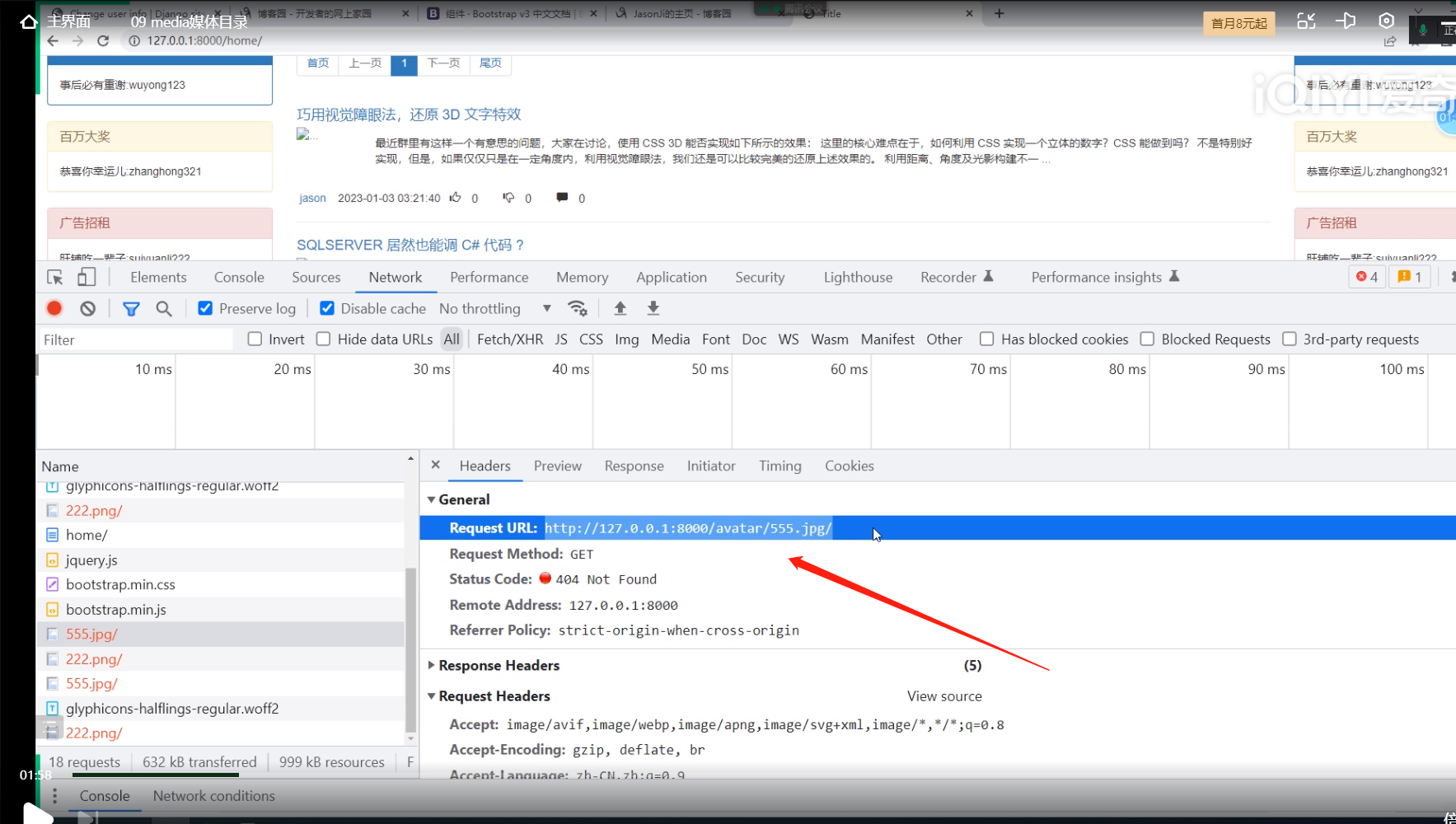Image resolution: width=1456 pixels, height=824 pixels.
Task: Check Has blocked cookies
Action: [986, 339]
